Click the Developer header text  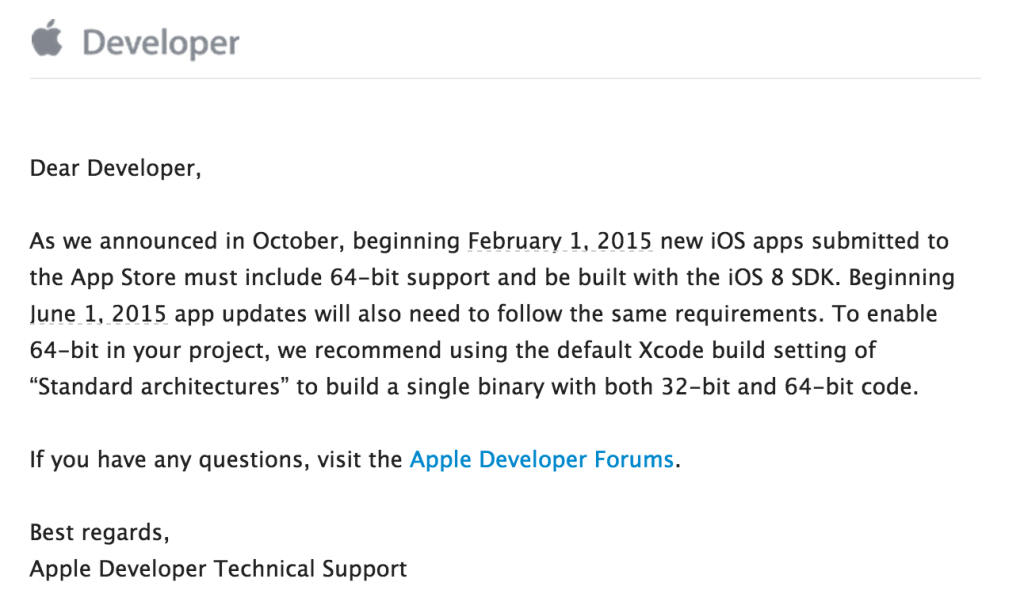pyautogui.click(x=161, y=44)
